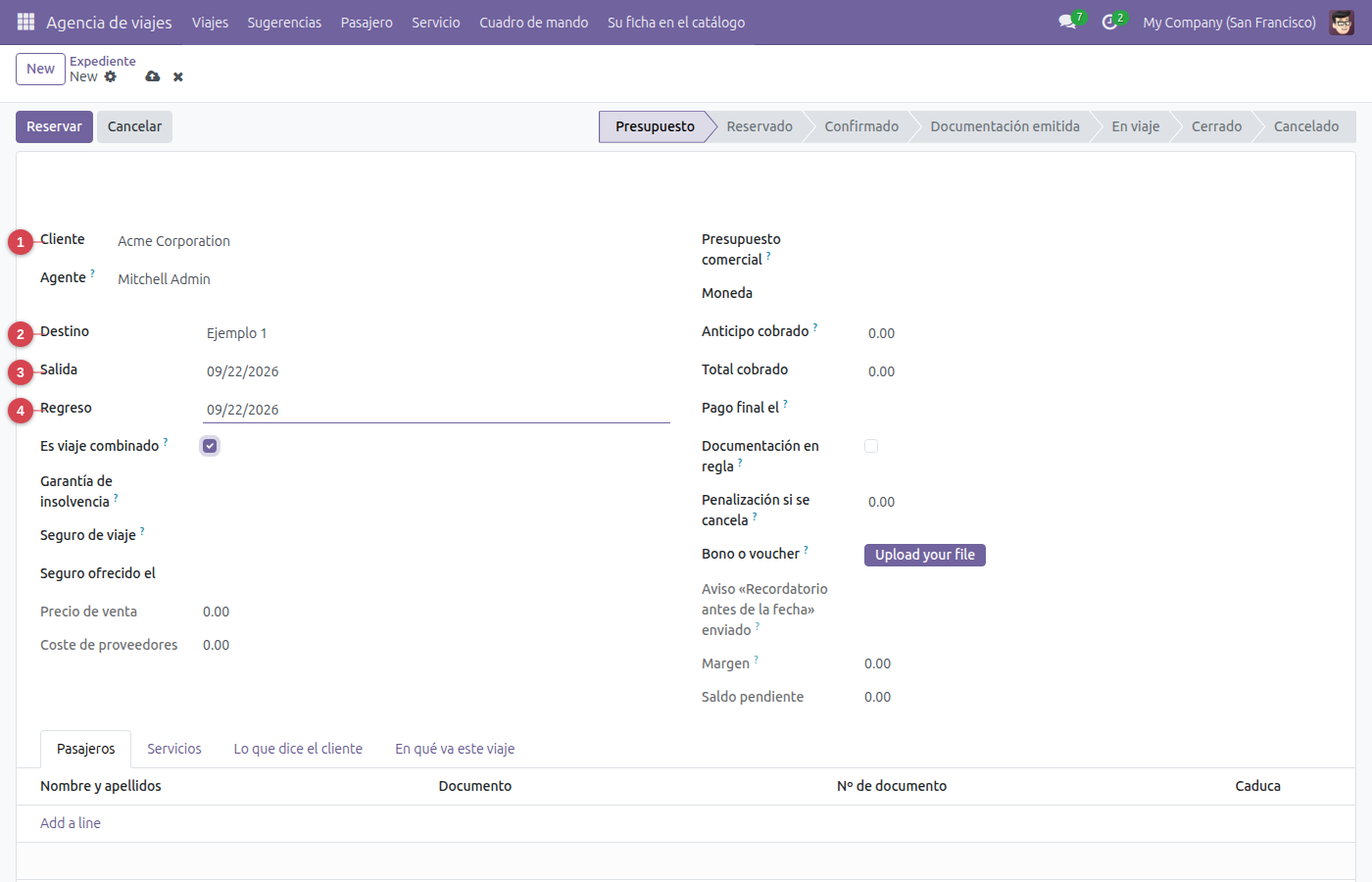Switch to the Servicios tab
The height and width of the screenshot is (882, 1372).
[x=174, y=749]
